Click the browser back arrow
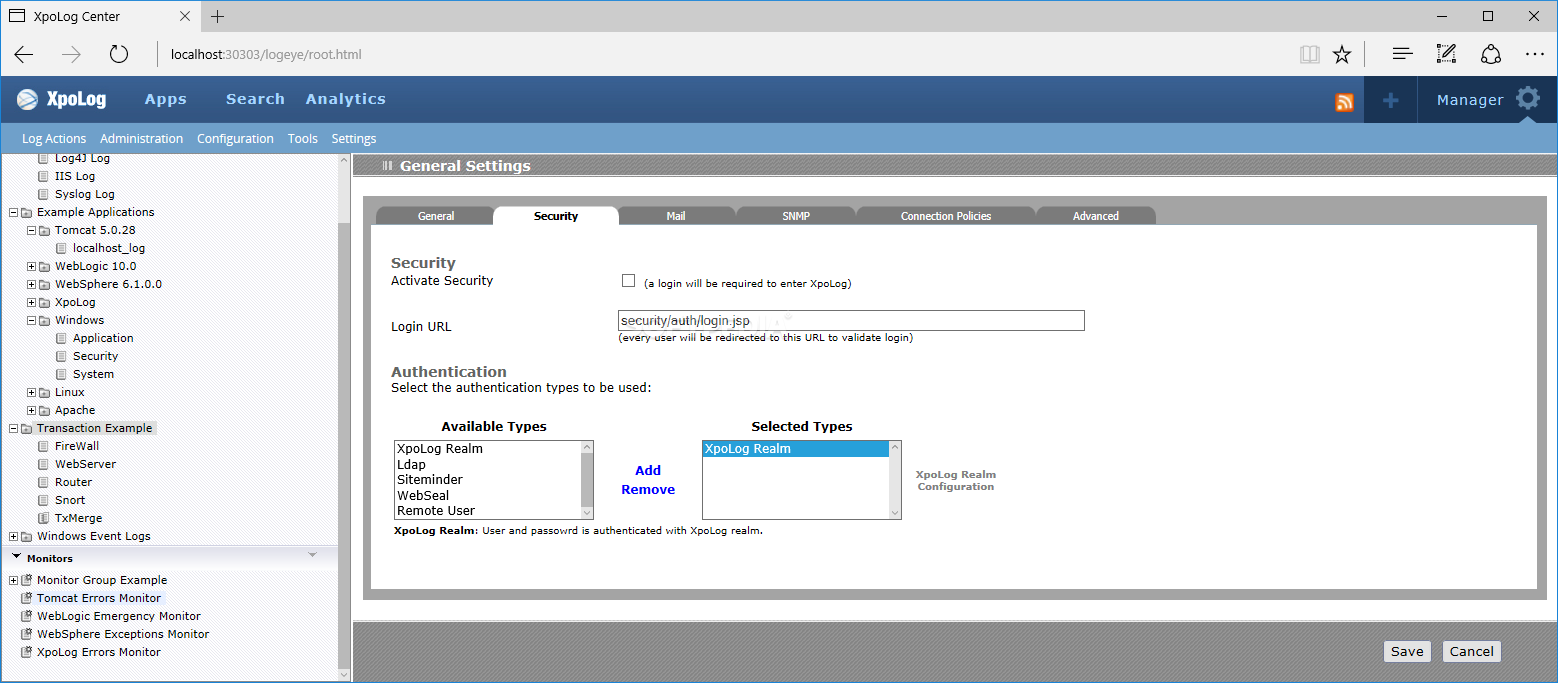 [x=24, y=54]
